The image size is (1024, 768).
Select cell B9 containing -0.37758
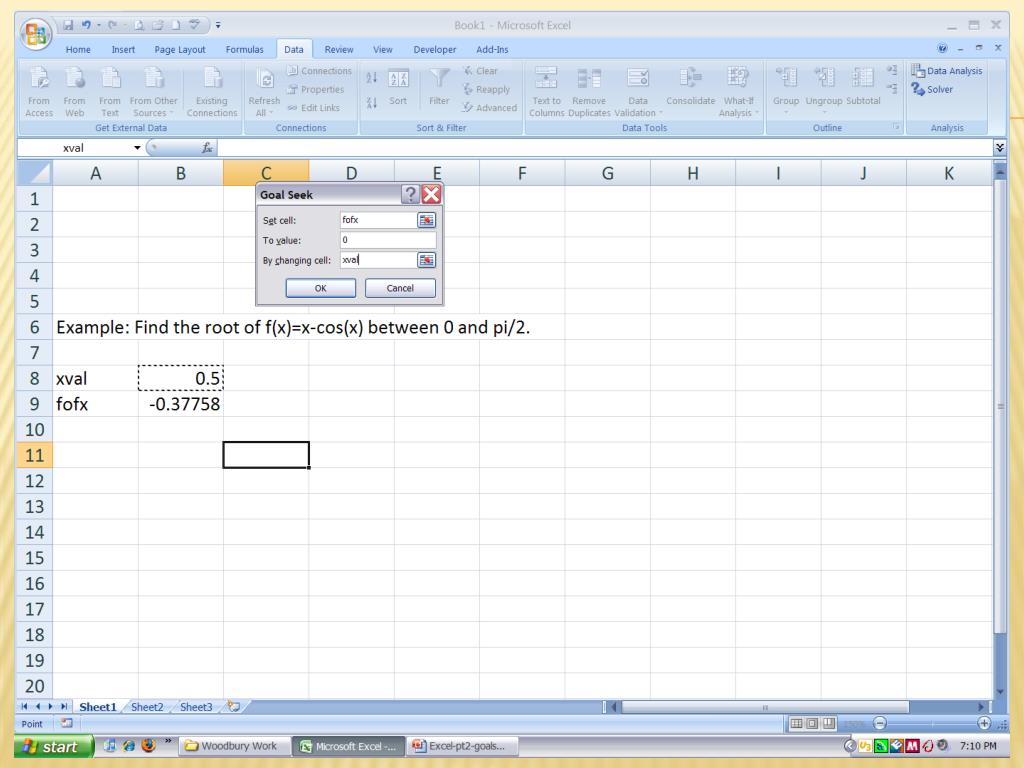click(x=181, y=404)
